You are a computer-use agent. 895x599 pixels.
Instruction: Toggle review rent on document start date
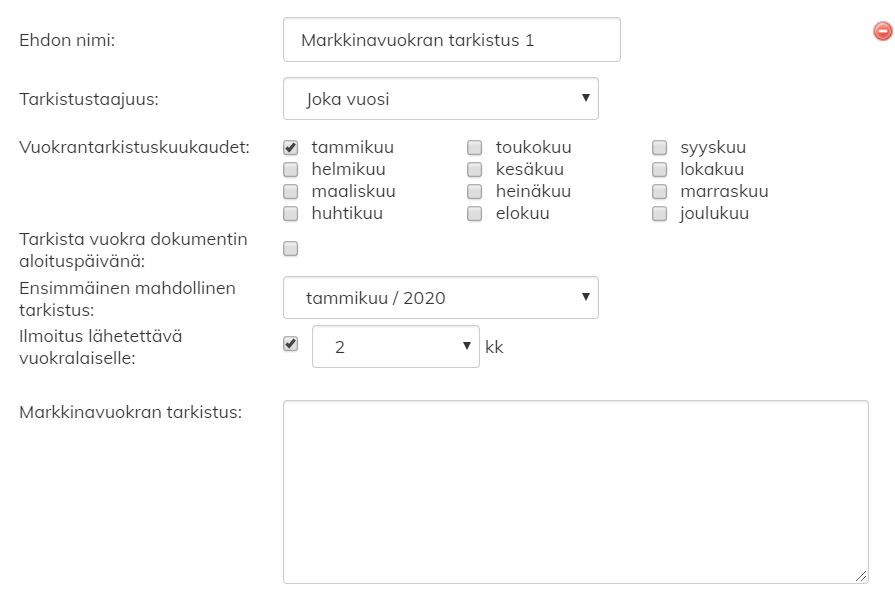[x=291, y=248]
